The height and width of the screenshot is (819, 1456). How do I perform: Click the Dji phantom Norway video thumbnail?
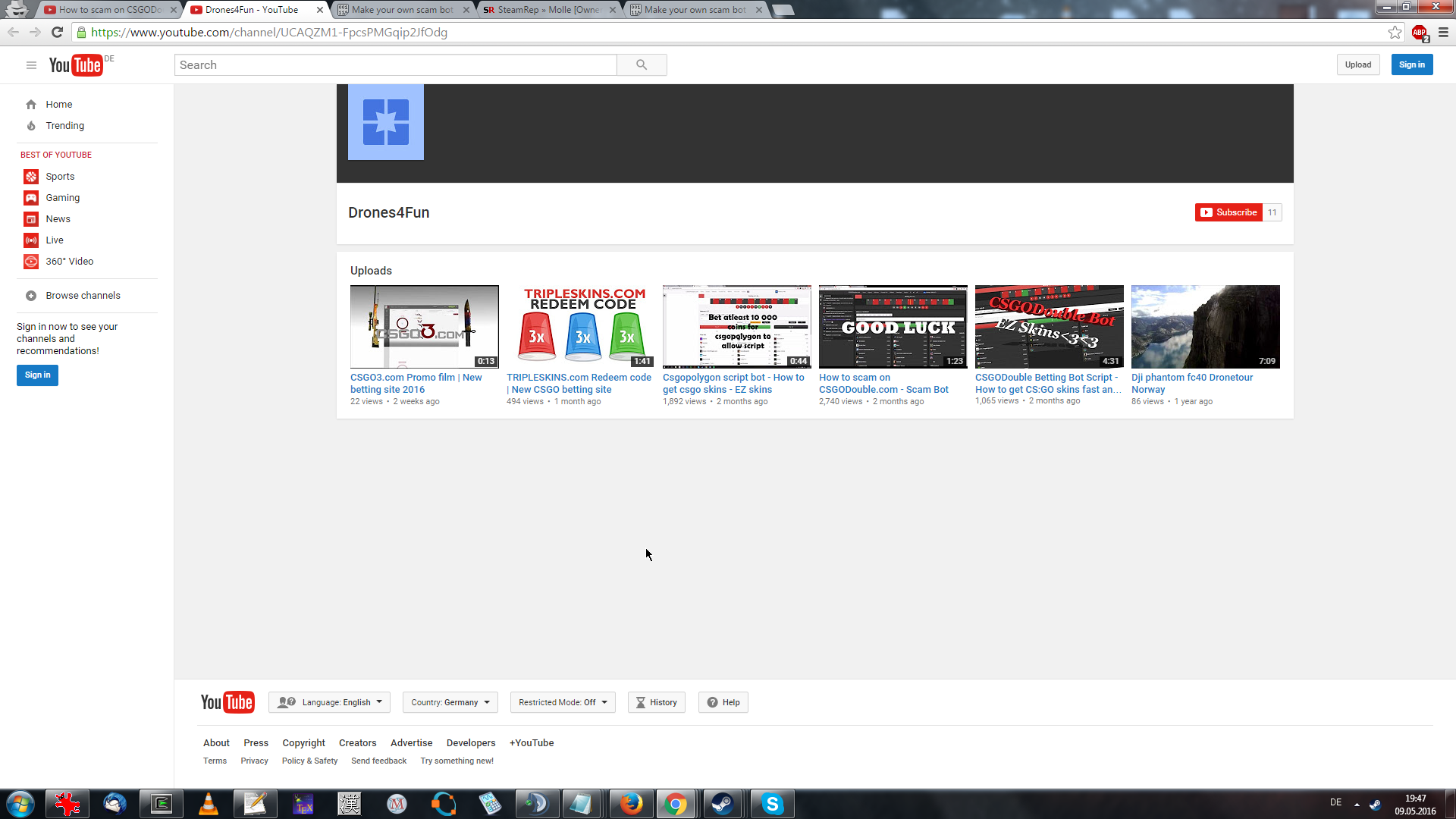(x=1205, y=327)
